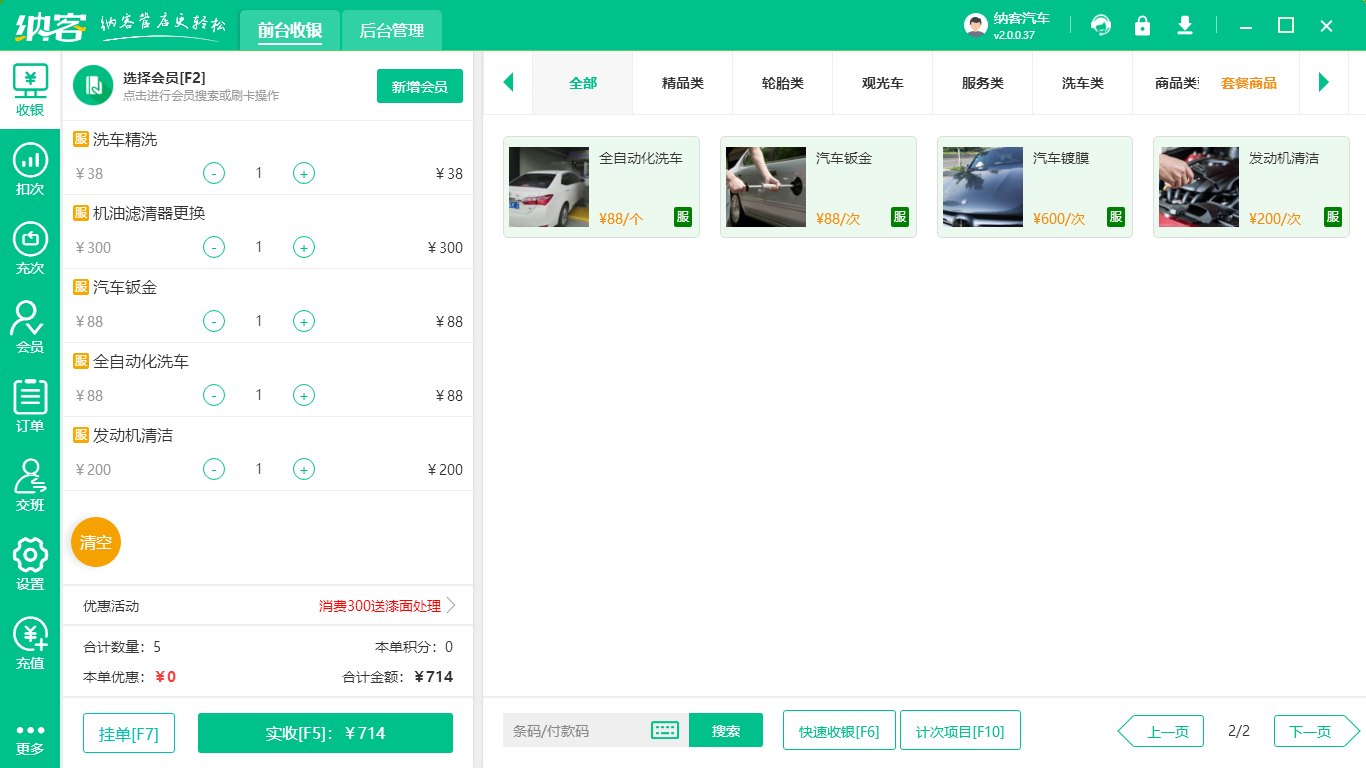Expand the 优惠活动 promotion details

[x=450, y=605]
